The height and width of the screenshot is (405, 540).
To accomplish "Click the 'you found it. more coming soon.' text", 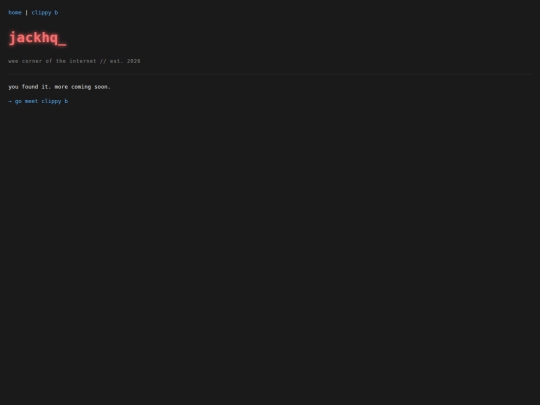I will click(59, 87).
